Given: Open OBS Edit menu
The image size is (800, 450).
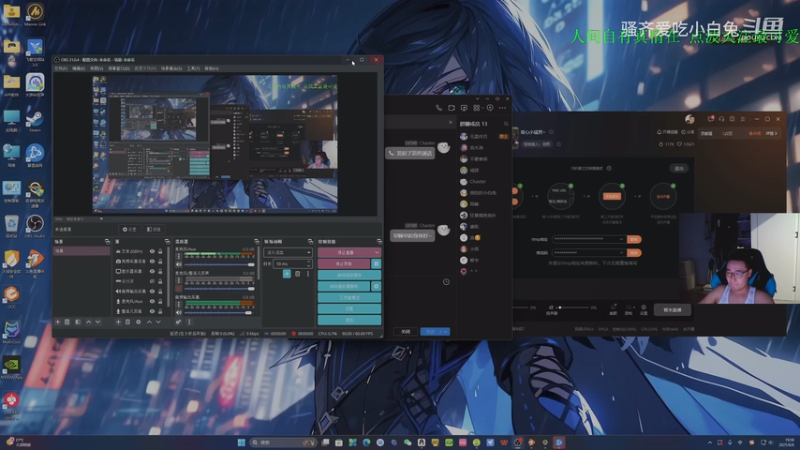Looking at the screenshot, I should coord(78,68).
